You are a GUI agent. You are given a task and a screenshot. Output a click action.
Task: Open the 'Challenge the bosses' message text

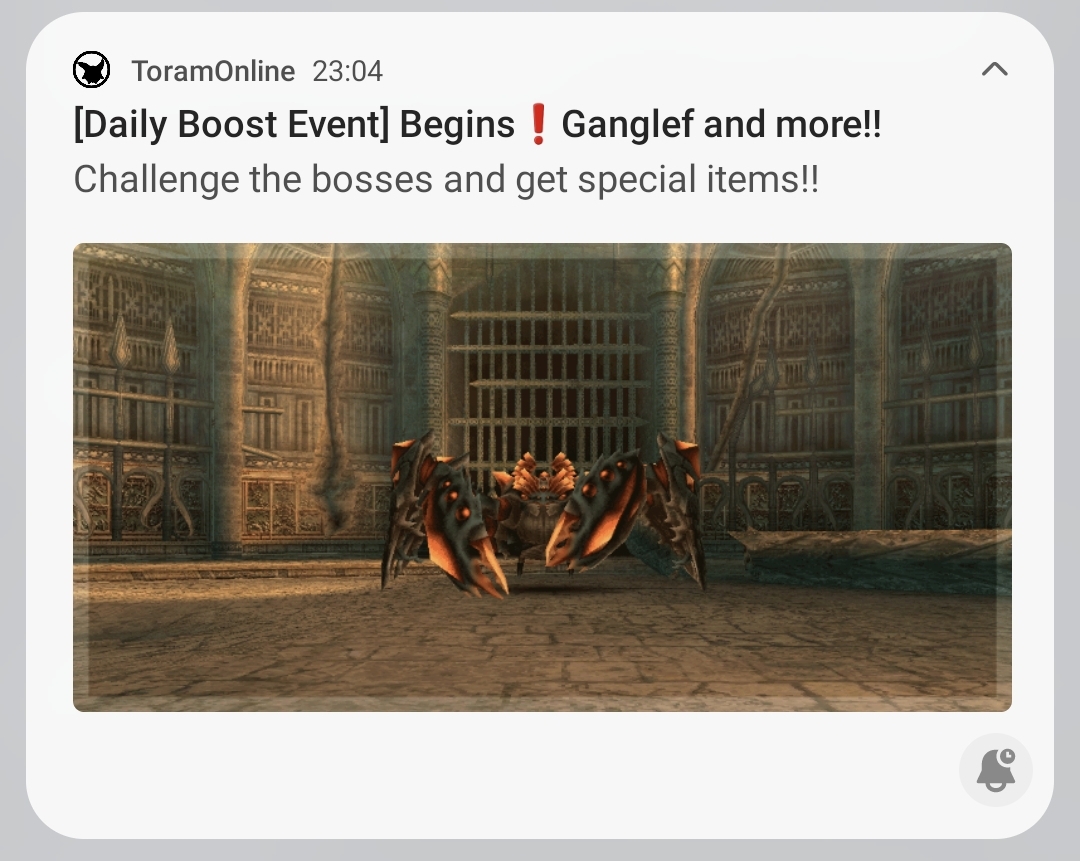[x=446, y=180]
